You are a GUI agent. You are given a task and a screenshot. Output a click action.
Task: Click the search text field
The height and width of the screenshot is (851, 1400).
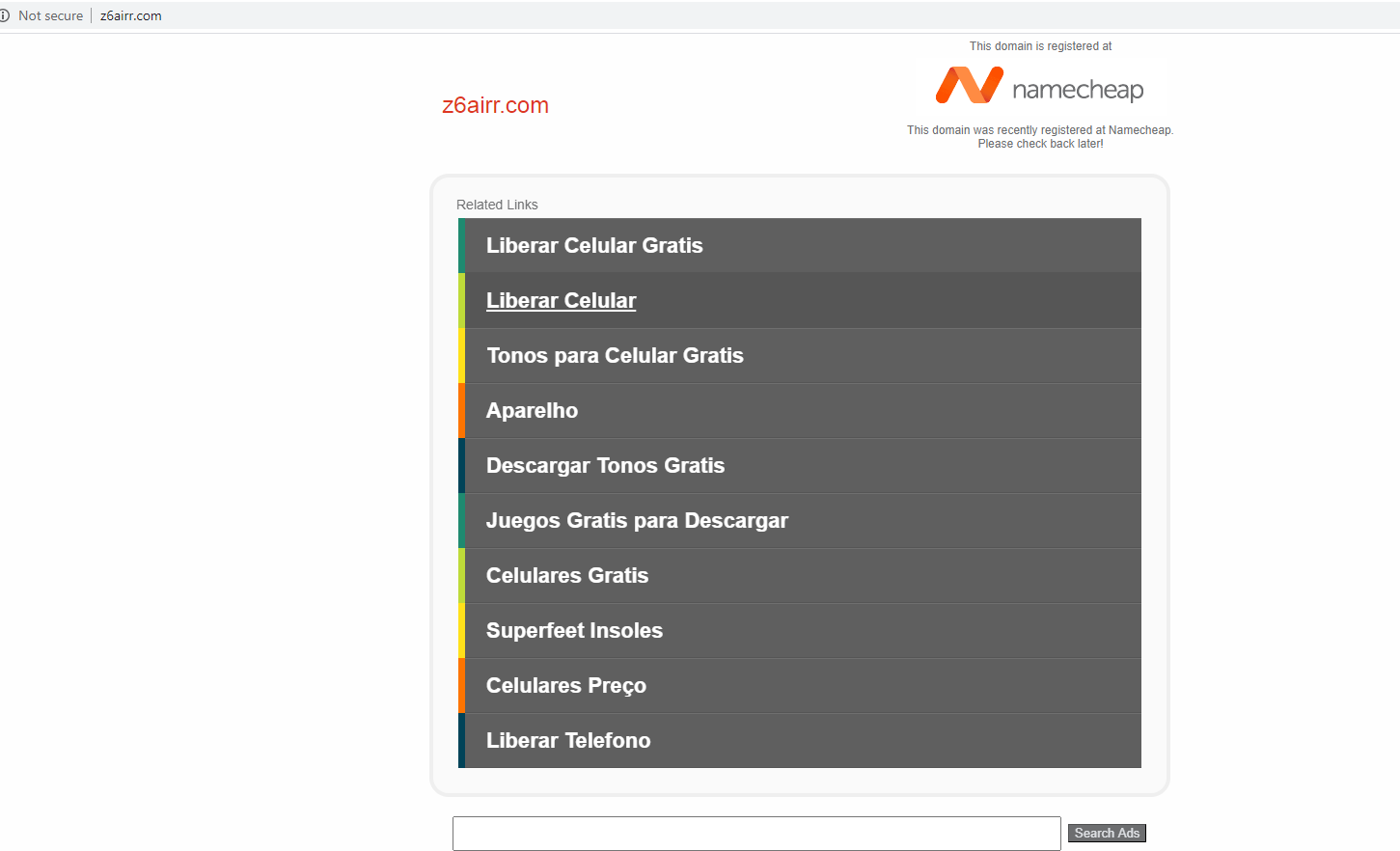756,834
